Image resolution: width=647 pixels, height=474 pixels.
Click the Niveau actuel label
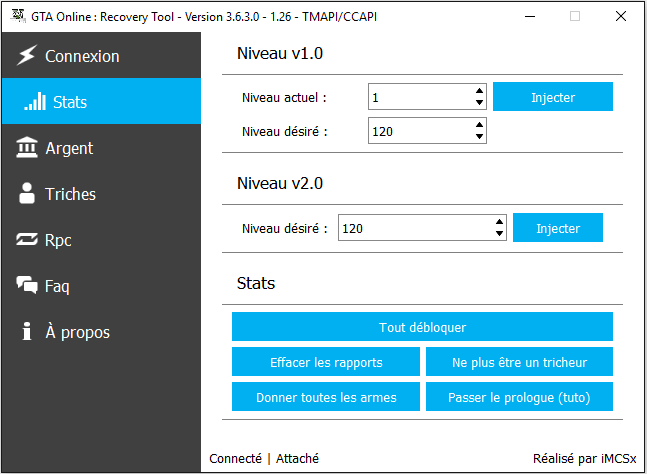(x=284, y=97)
